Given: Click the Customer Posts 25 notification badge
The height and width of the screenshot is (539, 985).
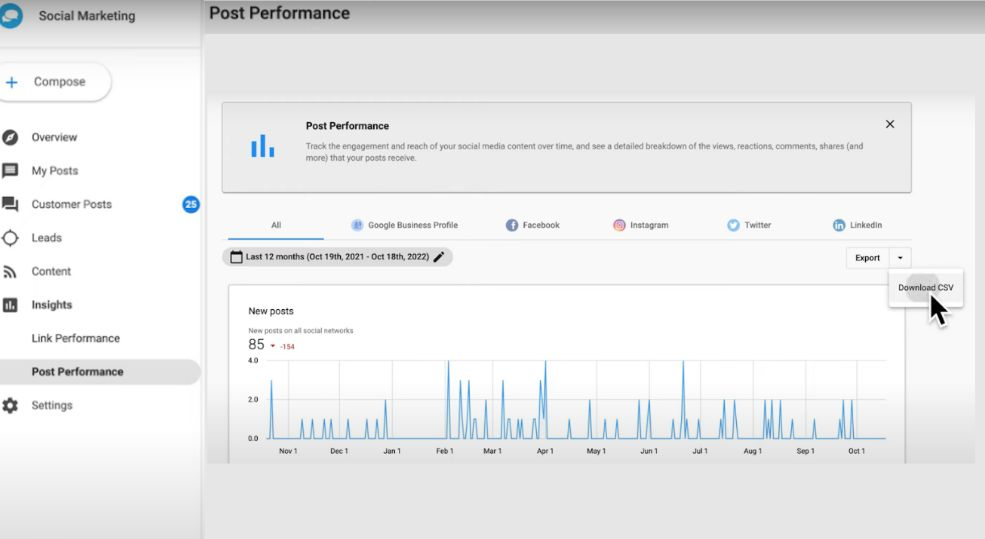Looking at the screenshot, I should pyautogui.click(x=191, y=204).
